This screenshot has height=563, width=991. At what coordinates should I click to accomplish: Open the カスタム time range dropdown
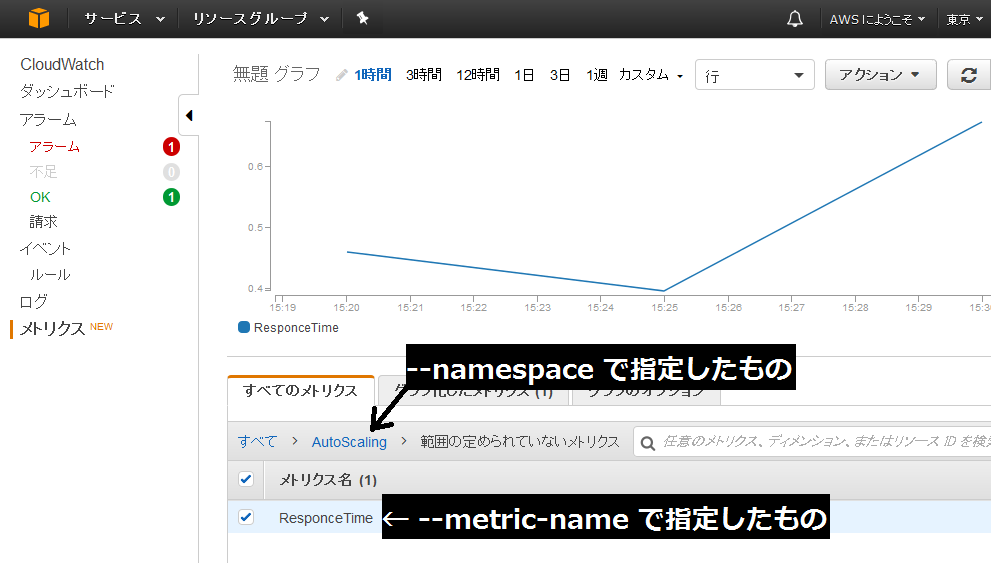coord(651,75)
